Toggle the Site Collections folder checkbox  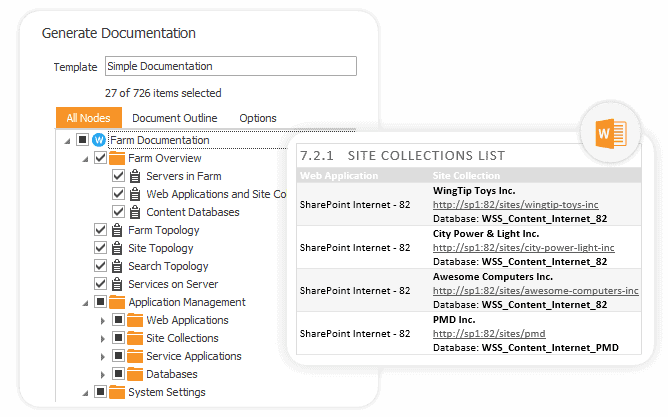[118, 337]
